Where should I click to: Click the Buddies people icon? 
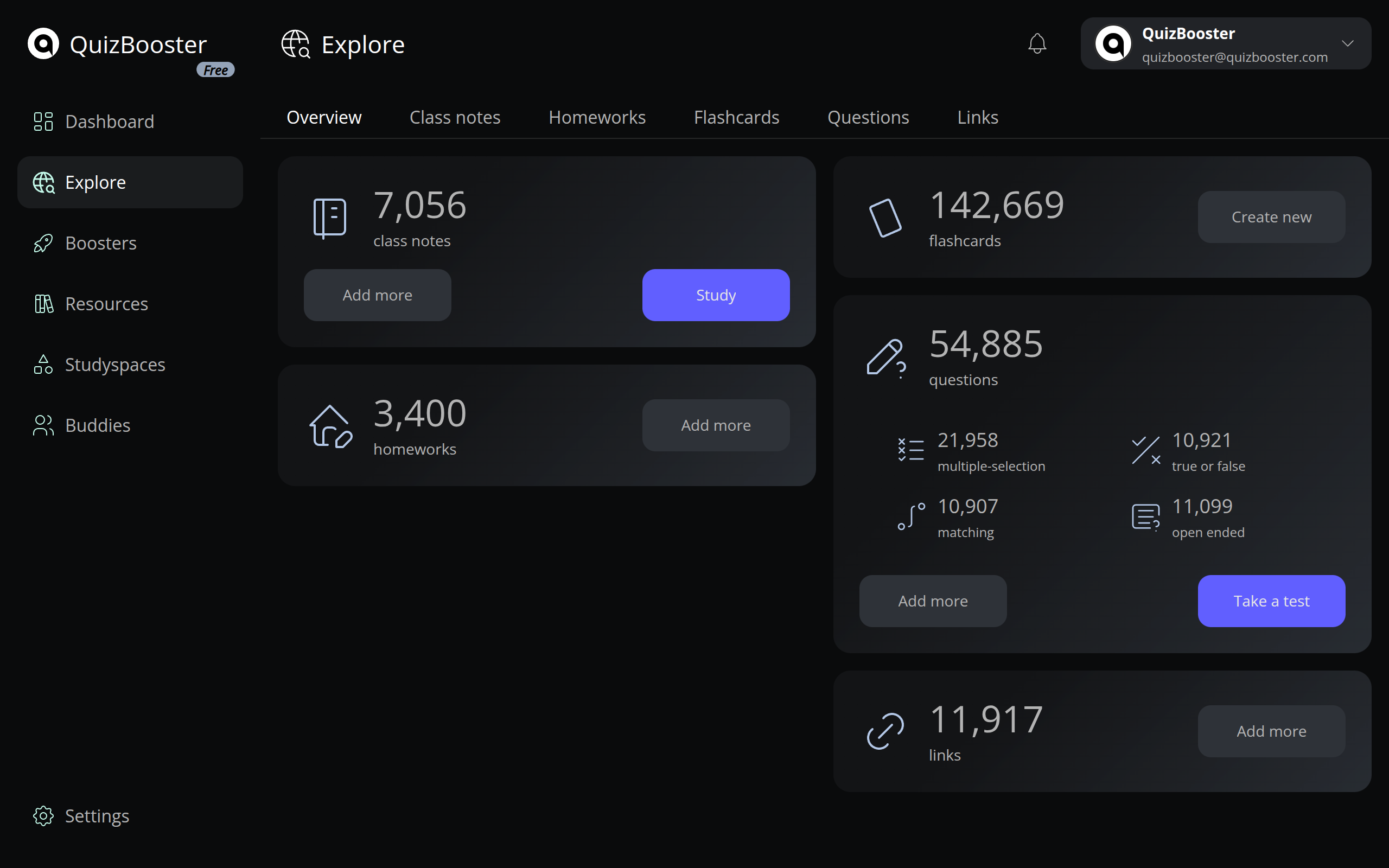[x=43, y=425]
